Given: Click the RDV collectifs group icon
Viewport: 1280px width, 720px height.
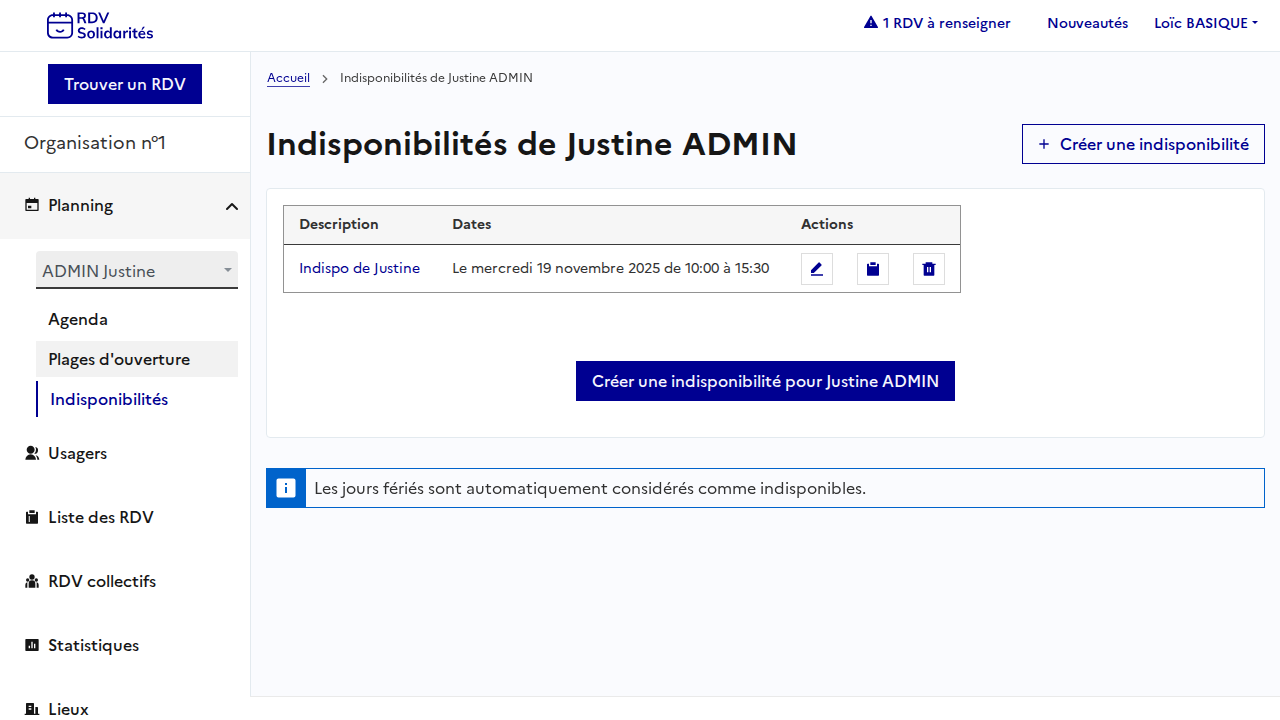Looking at the screenshot, I should (x=32, y=581).
